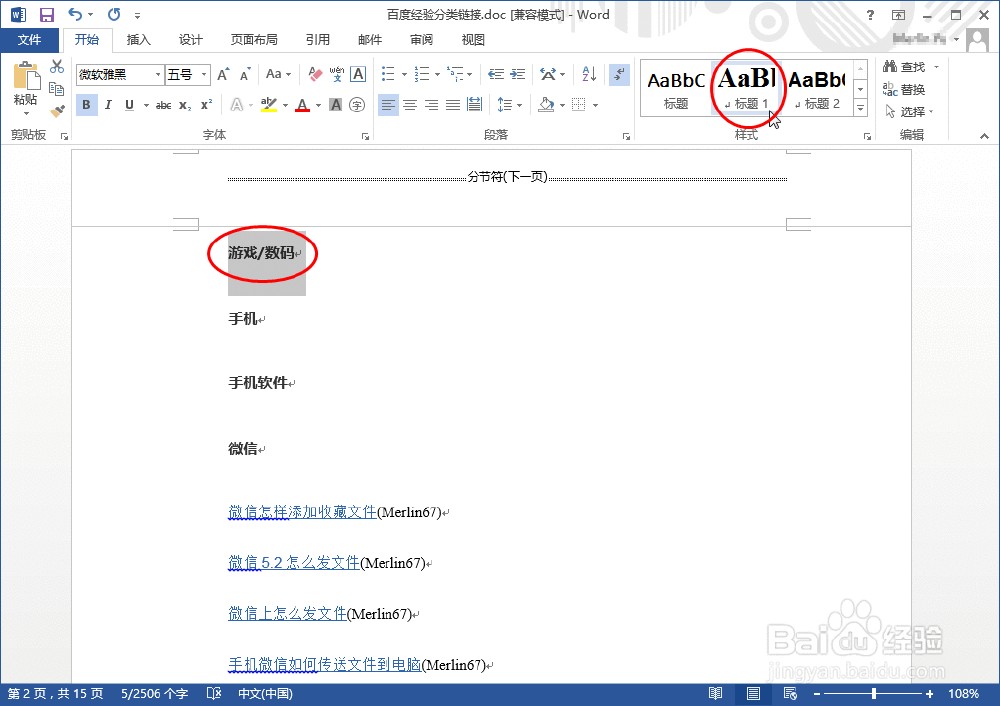Expand the Styles gallery More arrow
Image resolution: width=1000 pixels, height=706 pixels.
(x=860, y=108)
